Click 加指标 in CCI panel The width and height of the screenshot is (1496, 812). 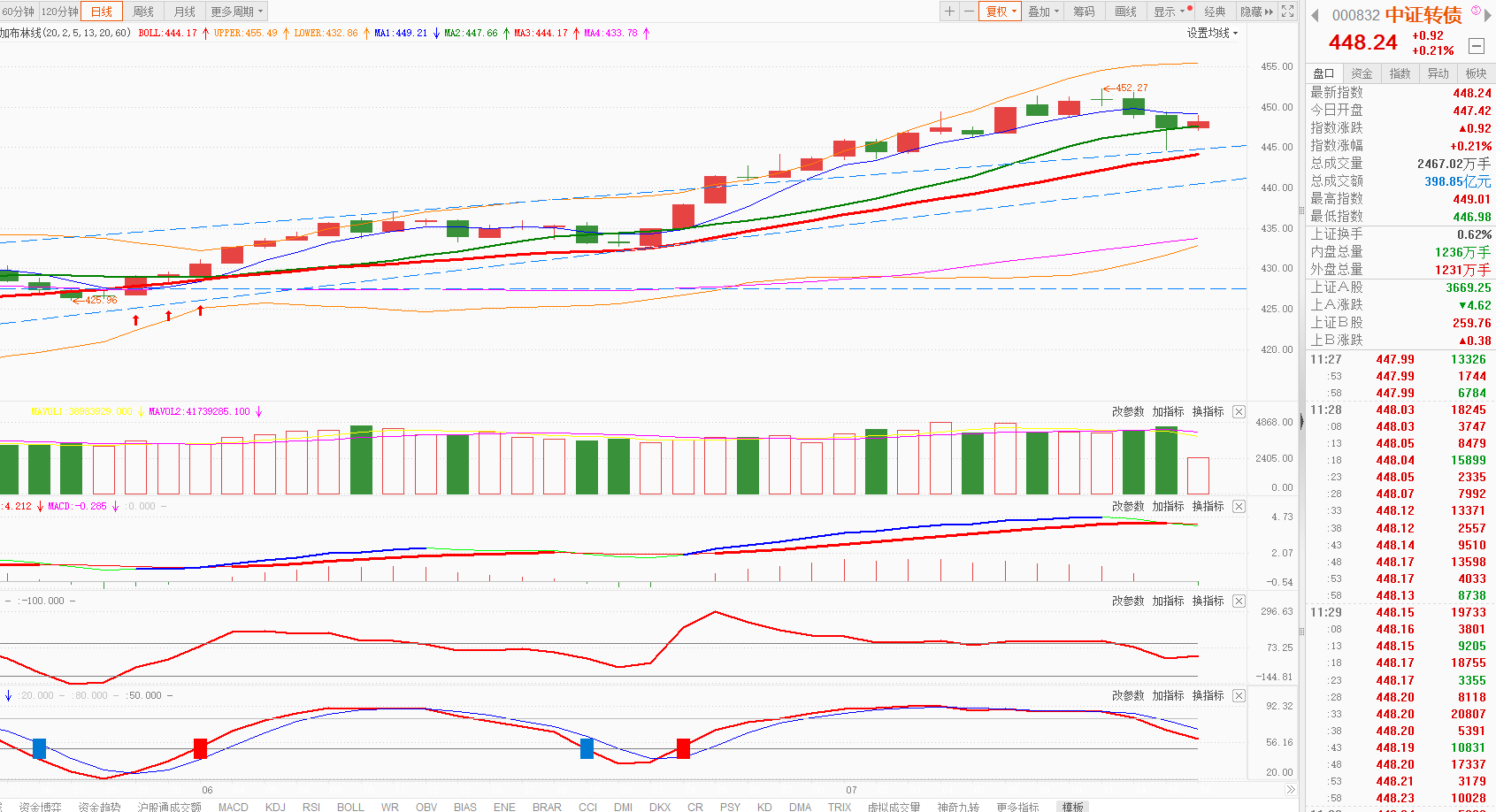click(x=1168, y=601)
